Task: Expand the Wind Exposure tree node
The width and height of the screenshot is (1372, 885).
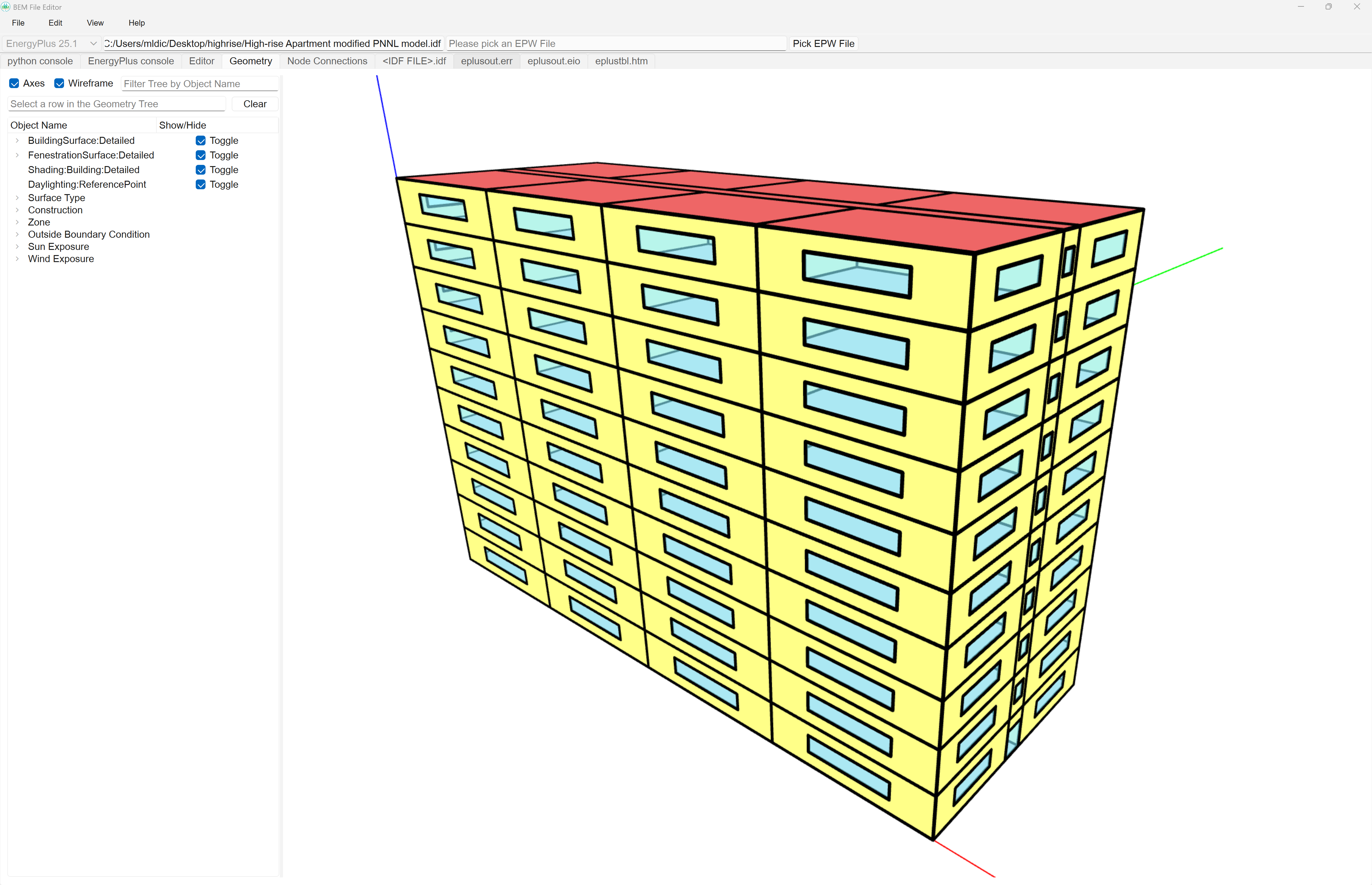Action: (17, 259)
